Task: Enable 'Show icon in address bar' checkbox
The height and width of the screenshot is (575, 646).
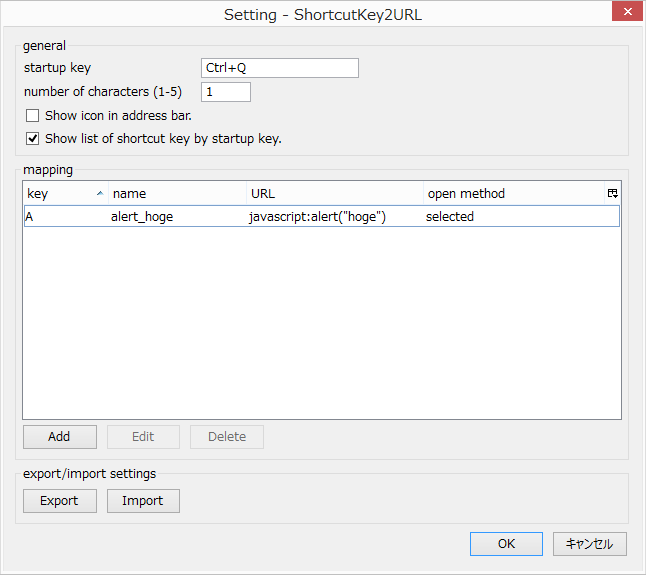Action: pos(33,116)
